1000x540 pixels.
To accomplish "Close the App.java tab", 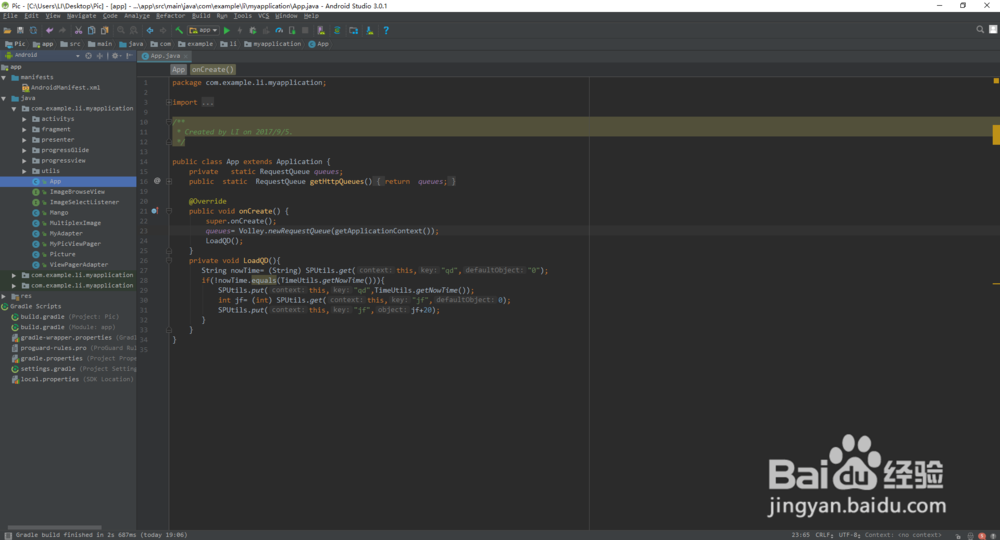I will tap(186, 56).
